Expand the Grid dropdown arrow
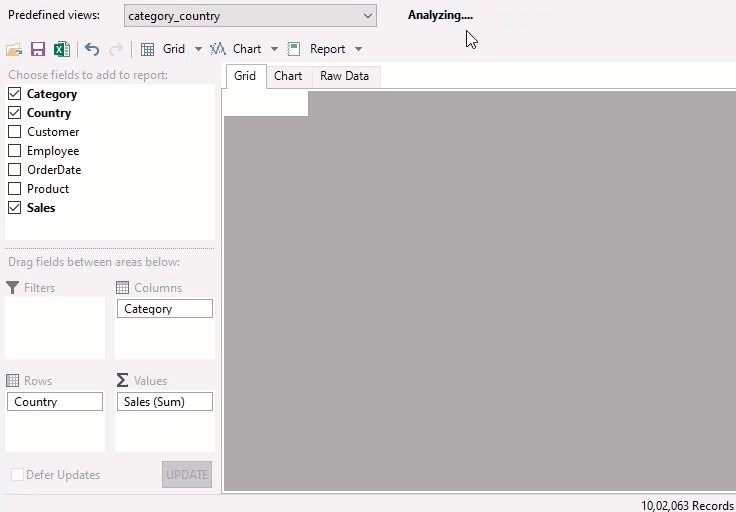736x512 pixels. 198,49
